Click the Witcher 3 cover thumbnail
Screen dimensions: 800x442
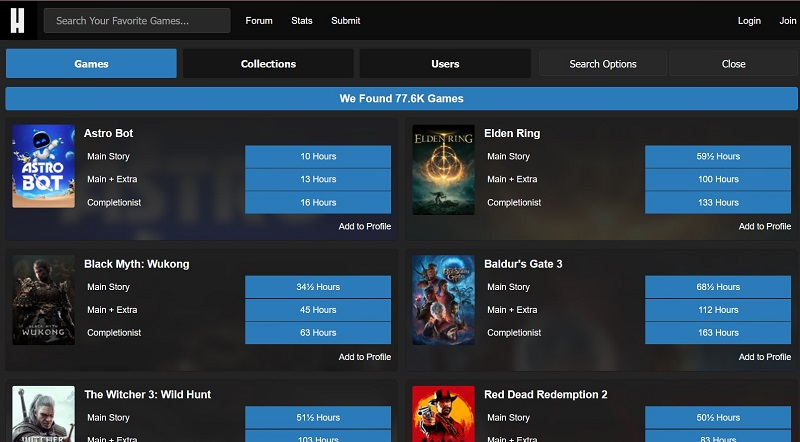(43, 414)
